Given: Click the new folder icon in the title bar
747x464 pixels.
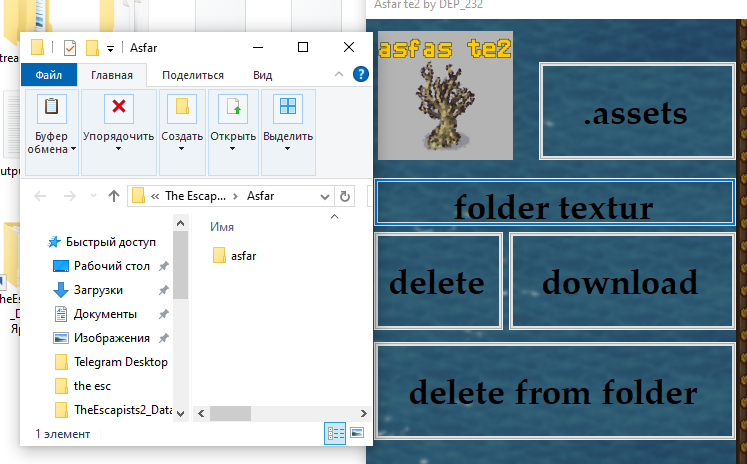Looking at the screenshot, I should (x=92, y=48).
